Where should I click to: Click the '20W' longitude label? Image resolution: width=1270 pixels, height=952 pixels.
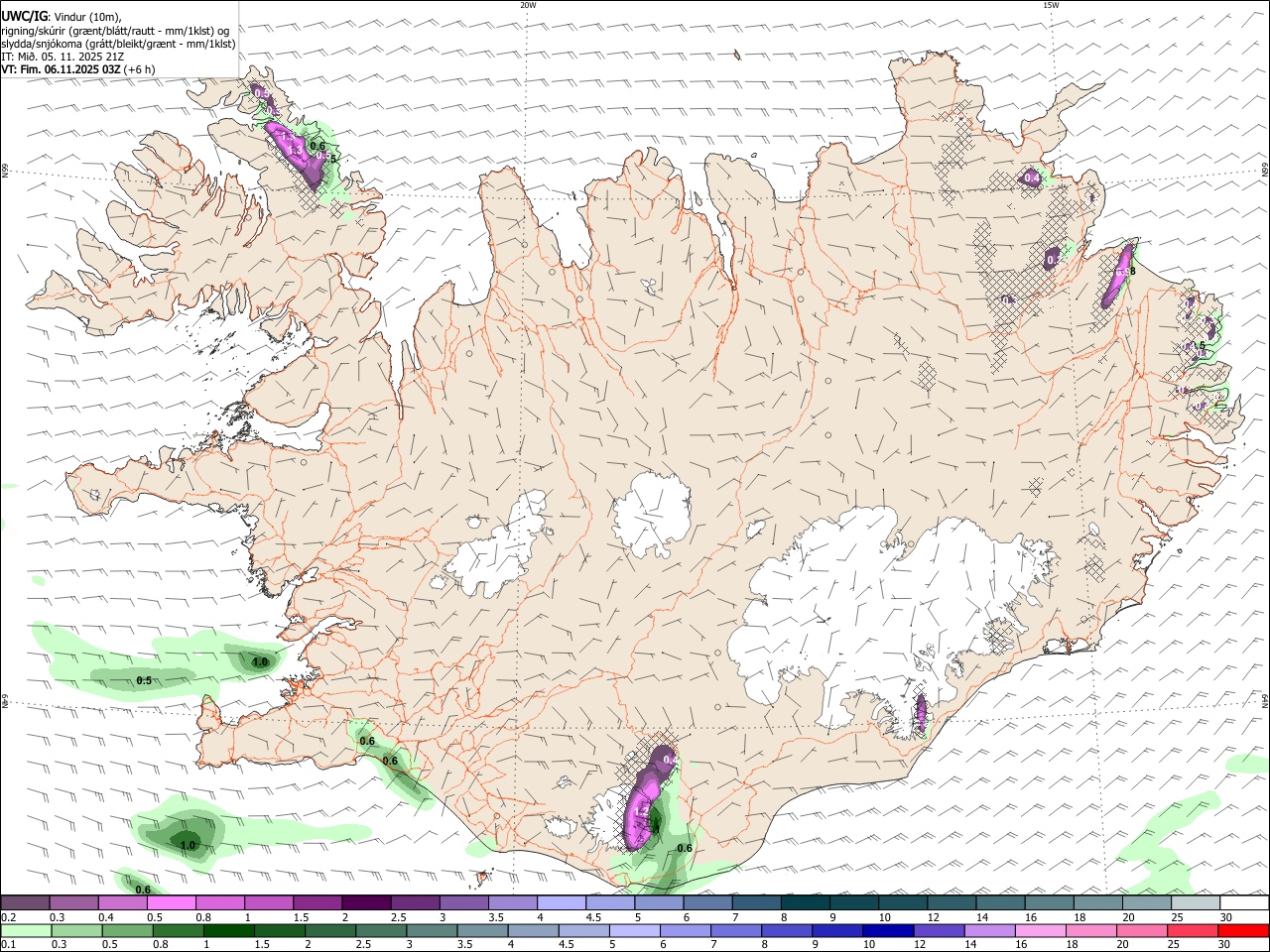click(528, 5)
